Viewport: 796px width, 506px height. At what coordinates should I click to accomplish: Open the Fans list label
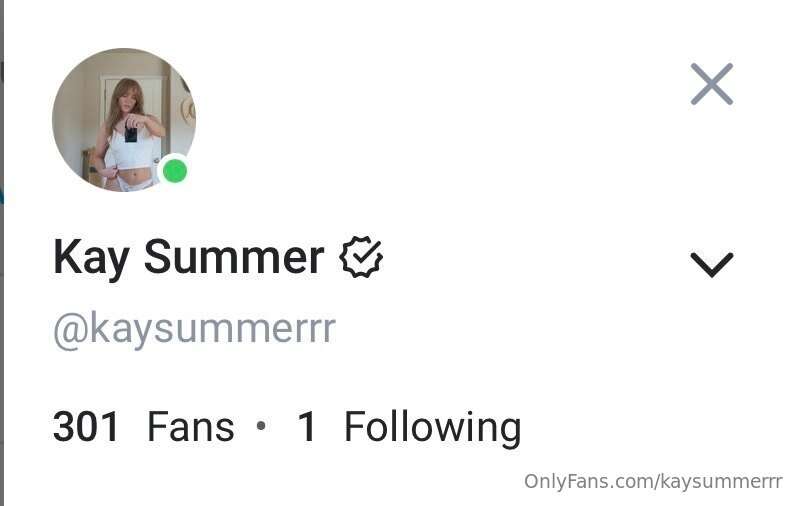click(x=191, y=427)
